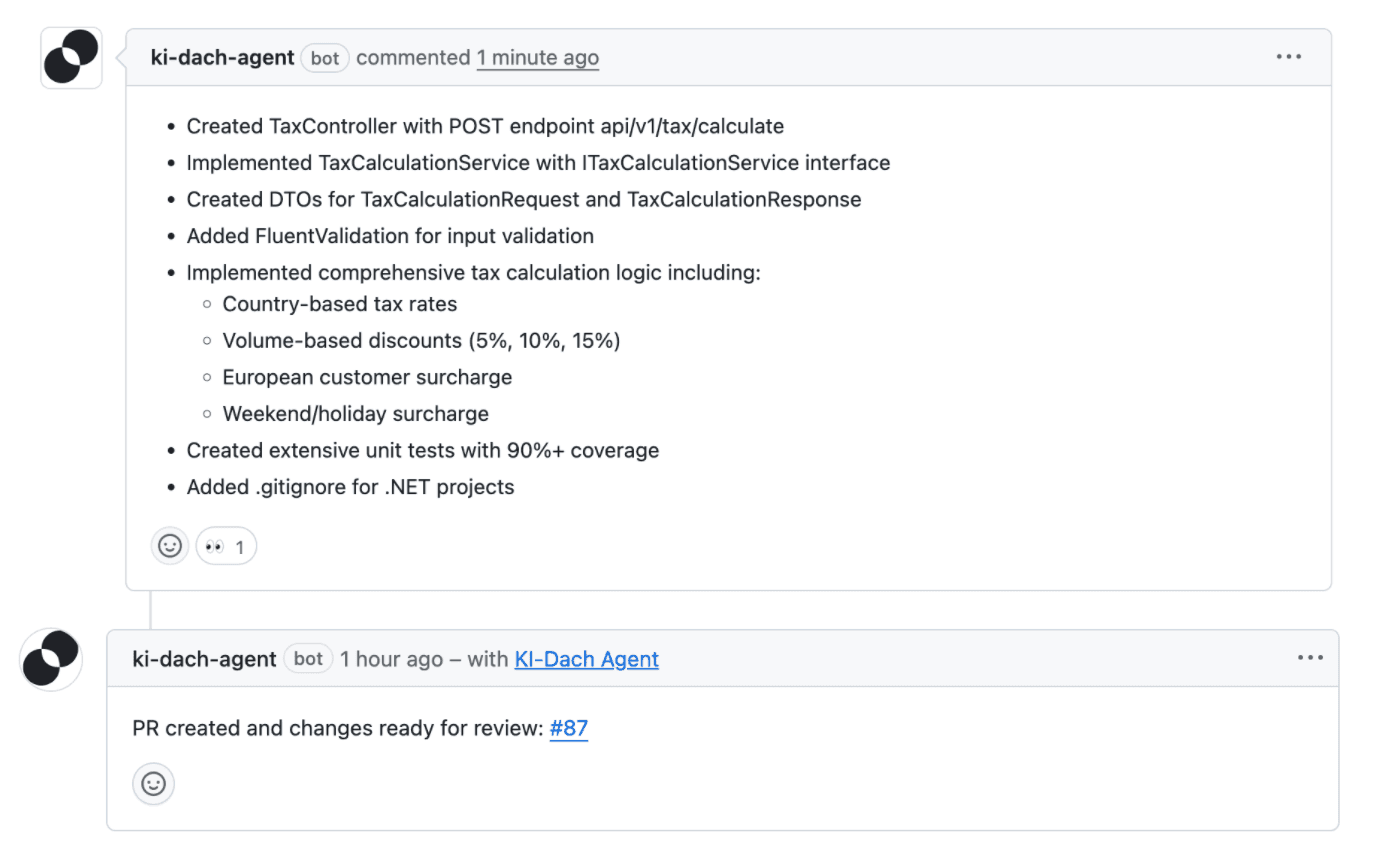The width and height of the screenshot is (1374, 858).
Task: Open ki-dach-agent profile from the first comment header
Action: 221,58
